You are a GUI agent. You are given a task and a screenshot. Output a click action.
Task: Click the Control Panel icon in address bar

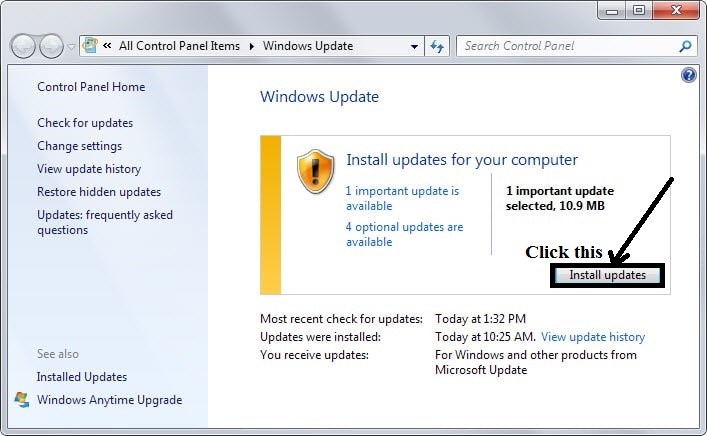(91, 46)
